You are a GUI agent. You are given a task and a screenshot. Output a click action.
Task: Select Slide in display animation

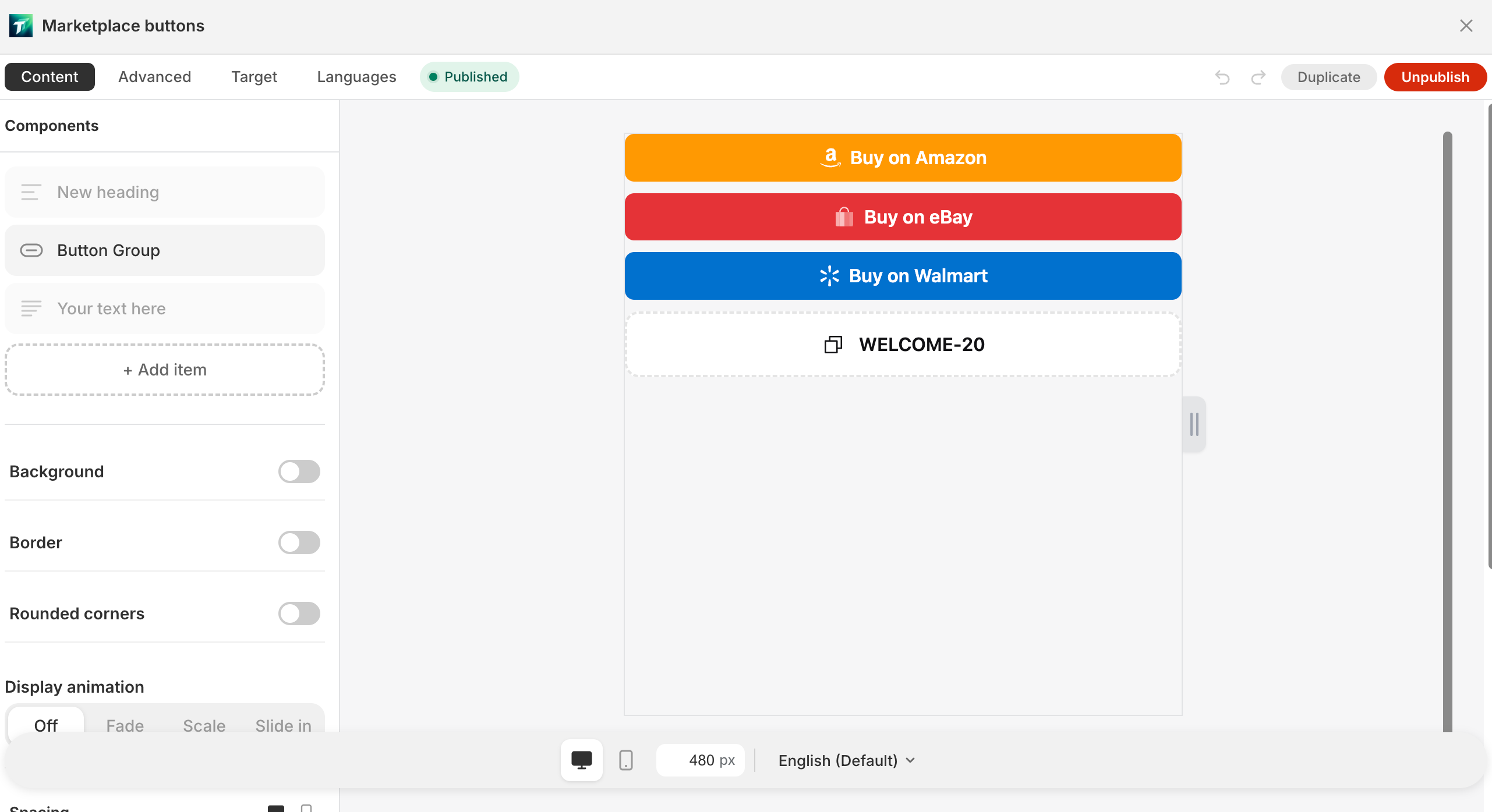point(284,725)
